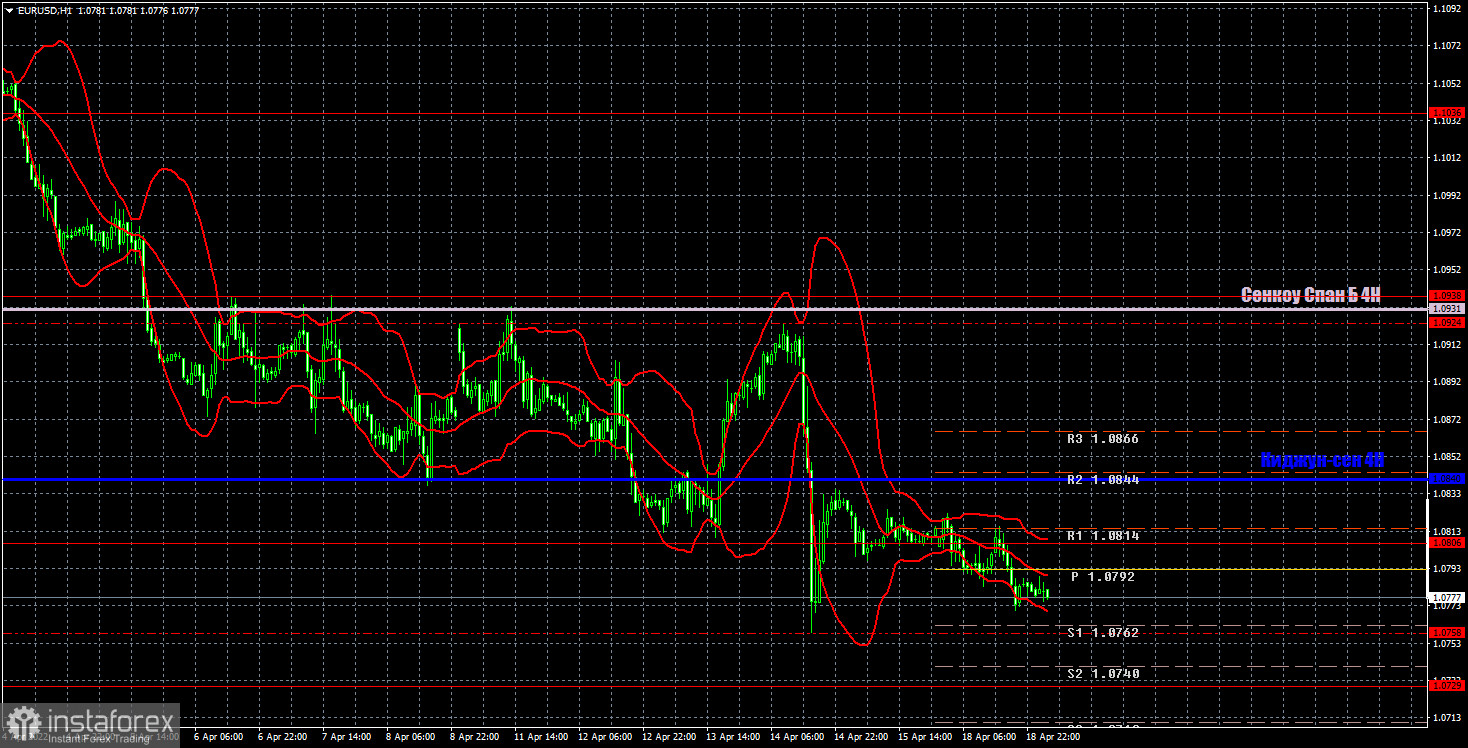The image size is (1468, 748).
Task: Click axis price 1.0813
Action: [1447, 531]
